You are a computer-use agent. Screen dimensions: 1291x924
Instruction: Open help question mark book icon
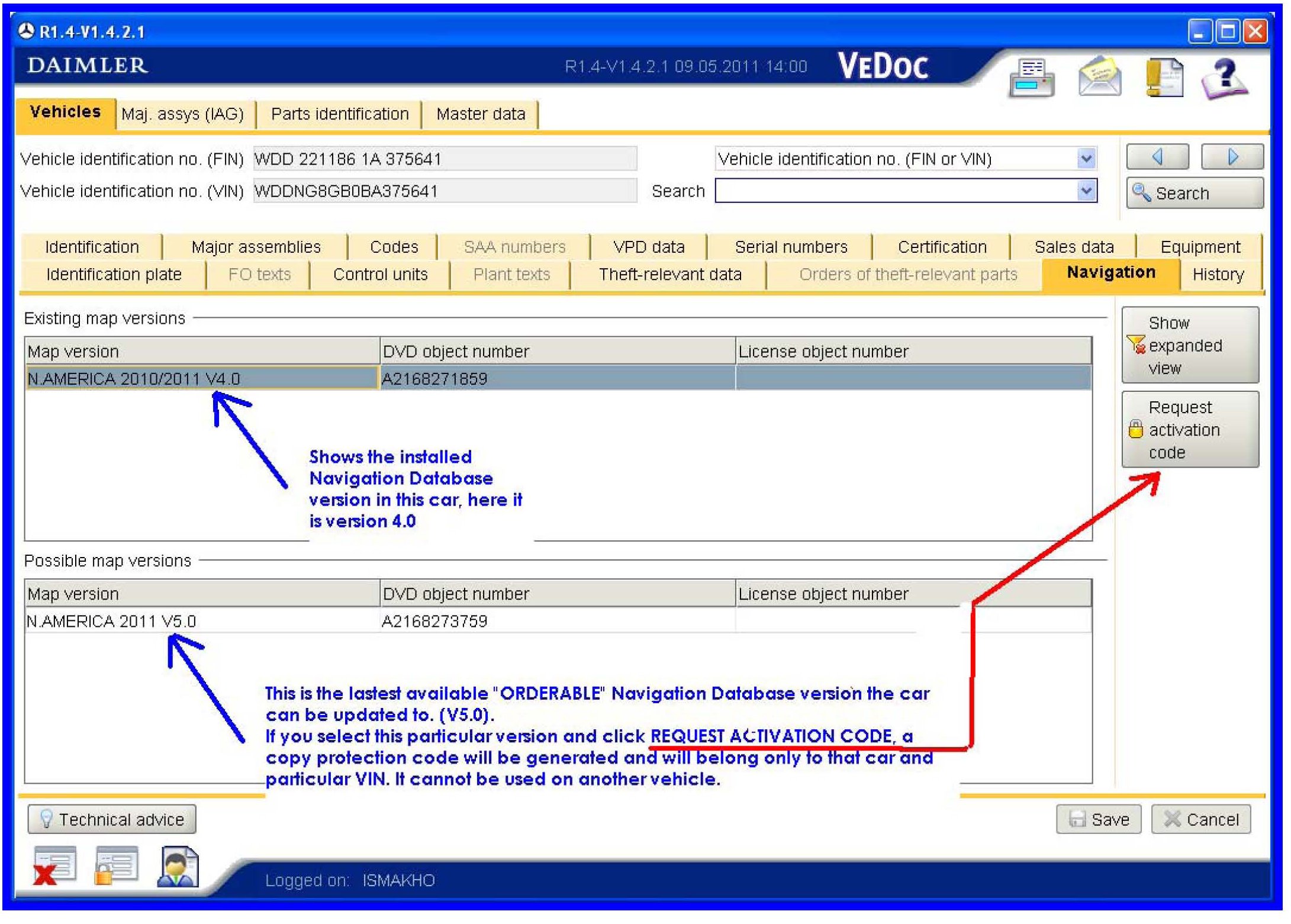1225,78
